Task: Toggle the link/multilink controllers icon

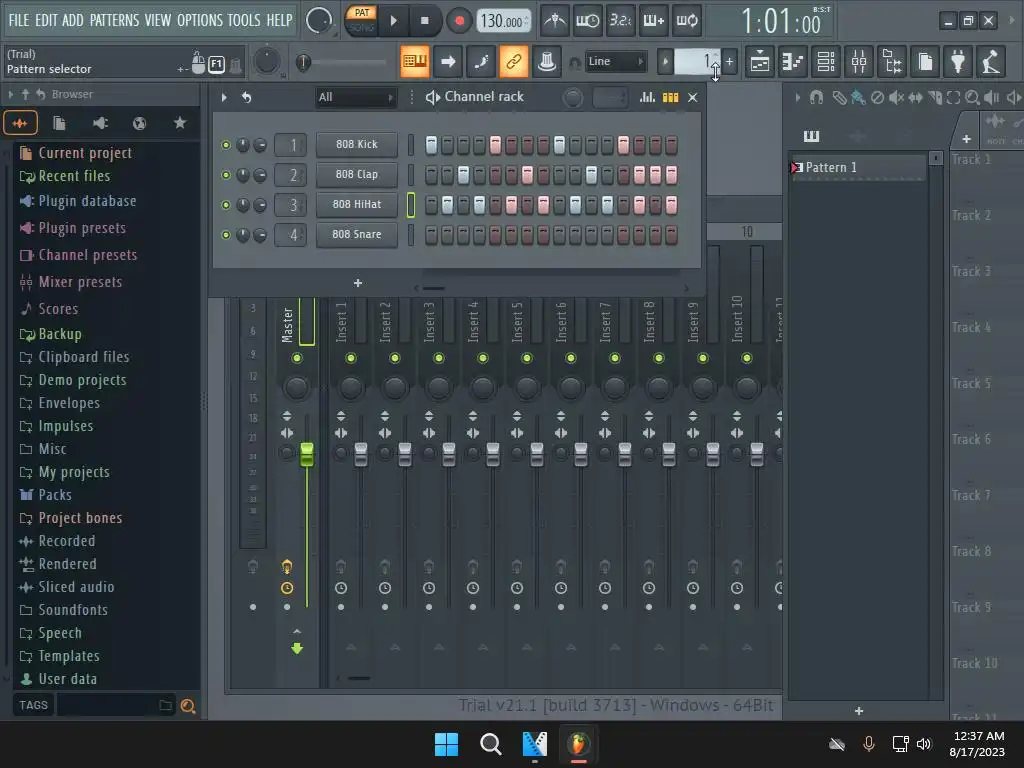Action: (x=513, y=61)
